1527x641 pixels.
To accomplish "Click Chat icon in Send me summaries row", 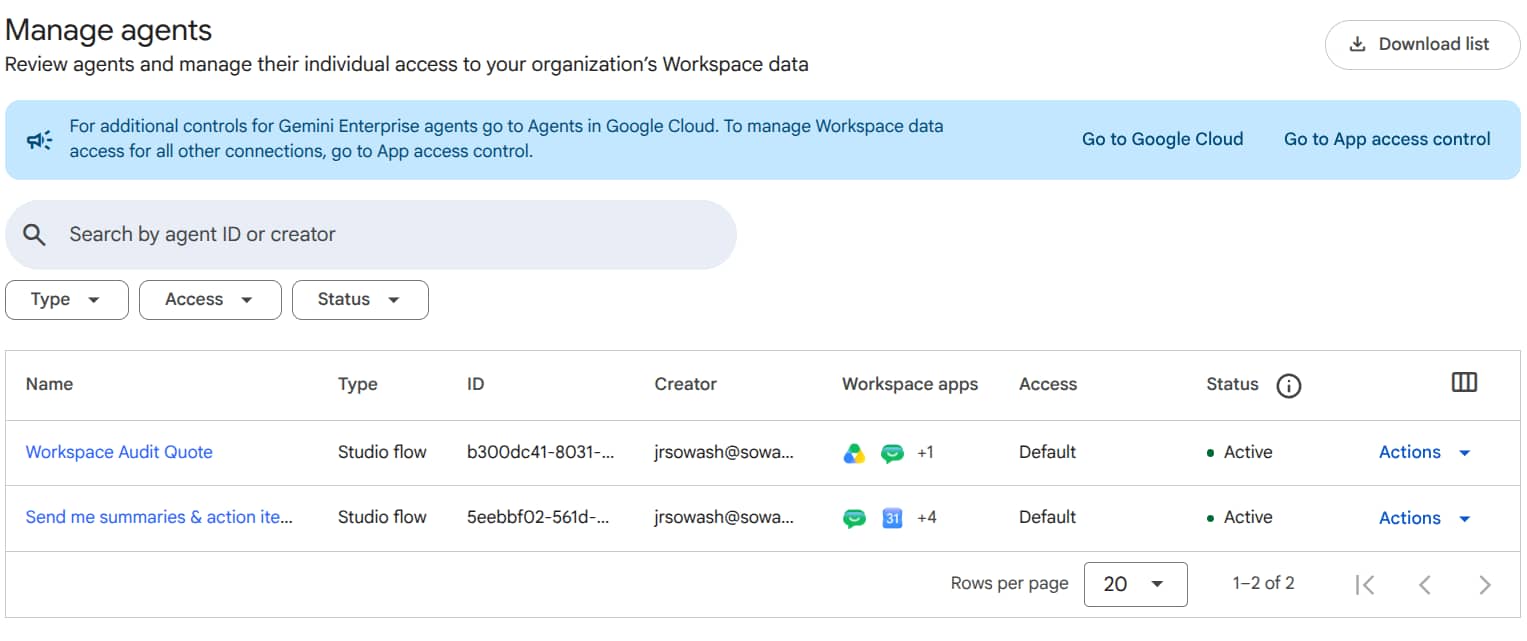I will click(x=854, y=518).
